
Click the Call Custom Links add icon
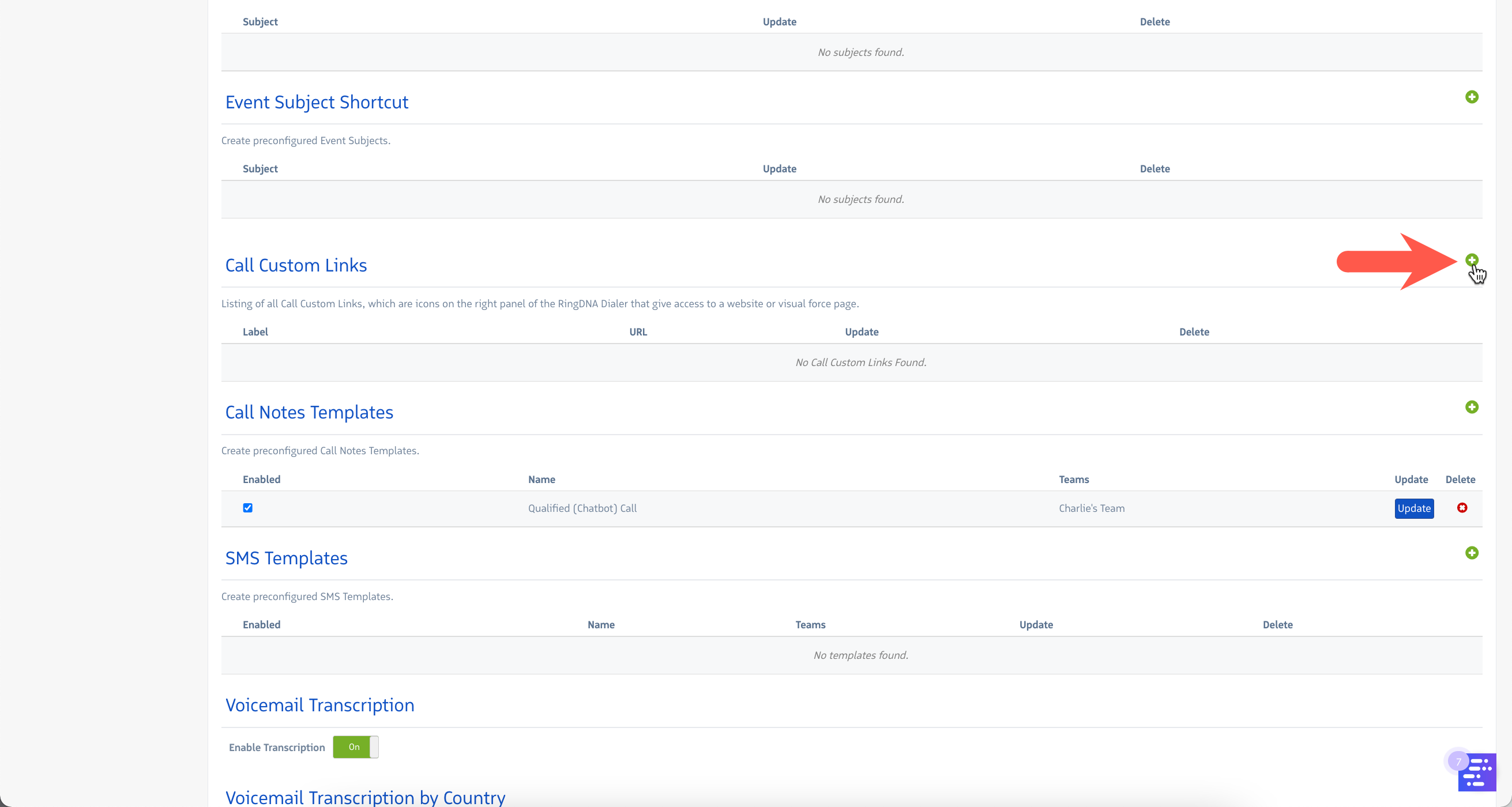pyautogui.click(x=1471, y=259)
